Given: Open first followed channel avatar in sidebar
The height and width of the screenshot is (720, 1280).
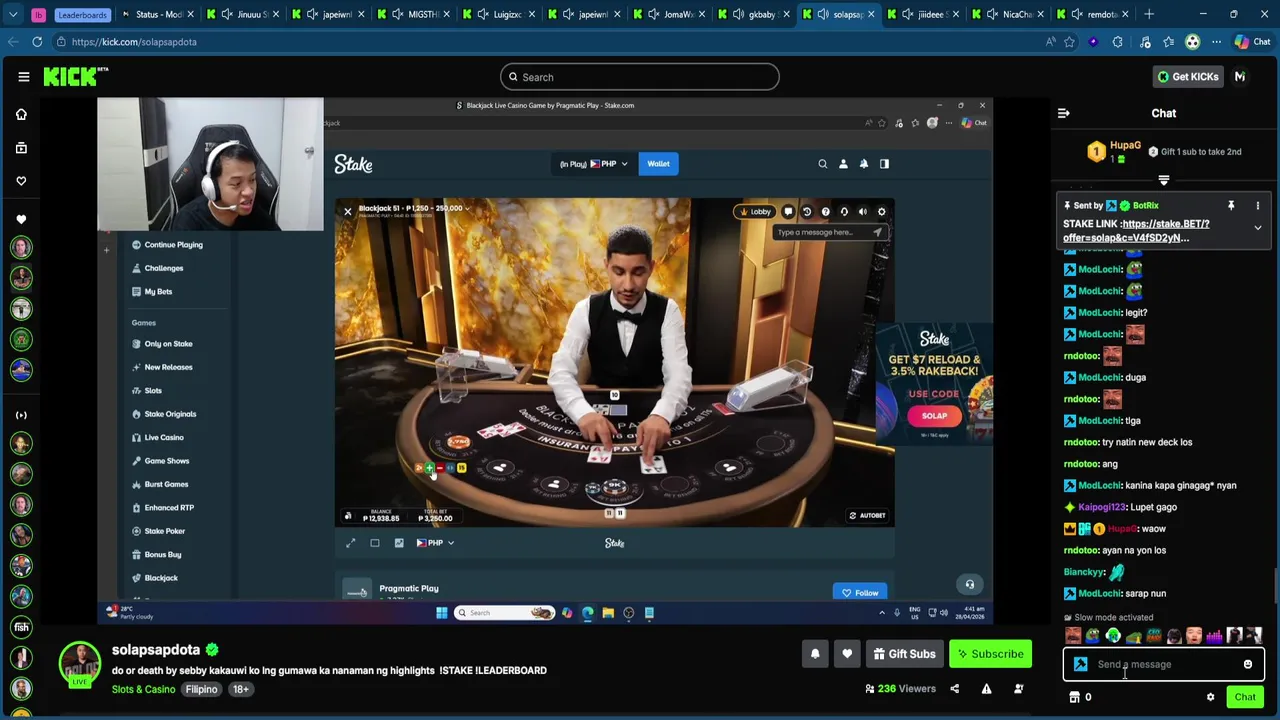Looking at the screenshot, I should (21, 247).
